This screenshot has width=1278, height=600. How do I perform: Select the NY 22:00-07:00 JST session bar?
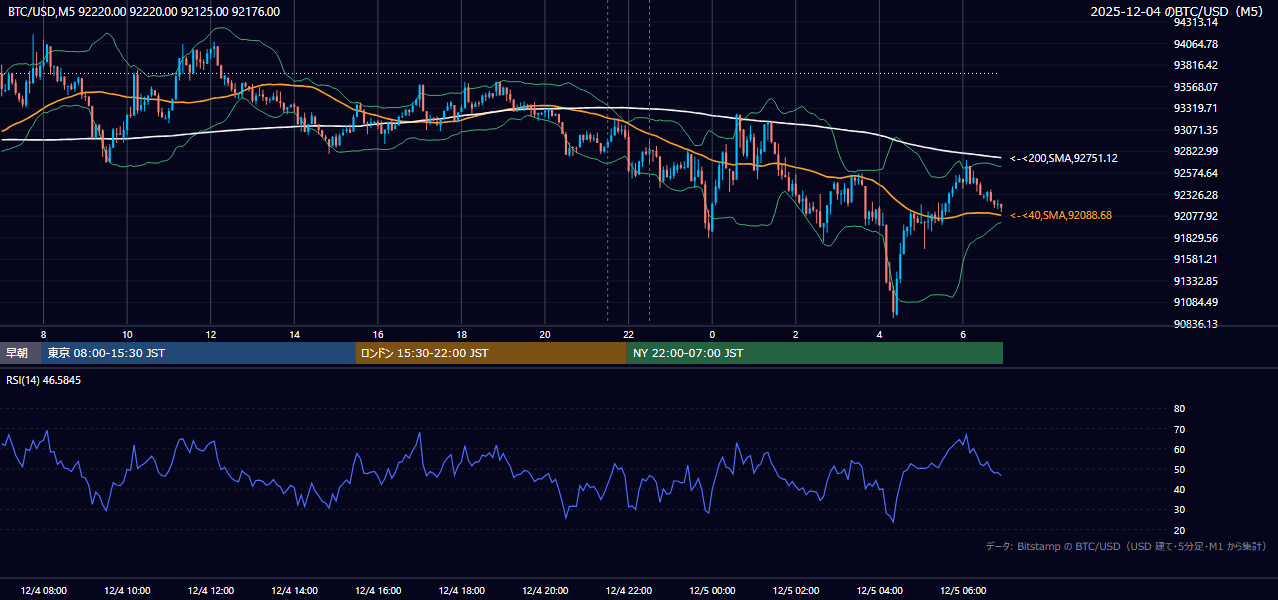tap(815, 353)
